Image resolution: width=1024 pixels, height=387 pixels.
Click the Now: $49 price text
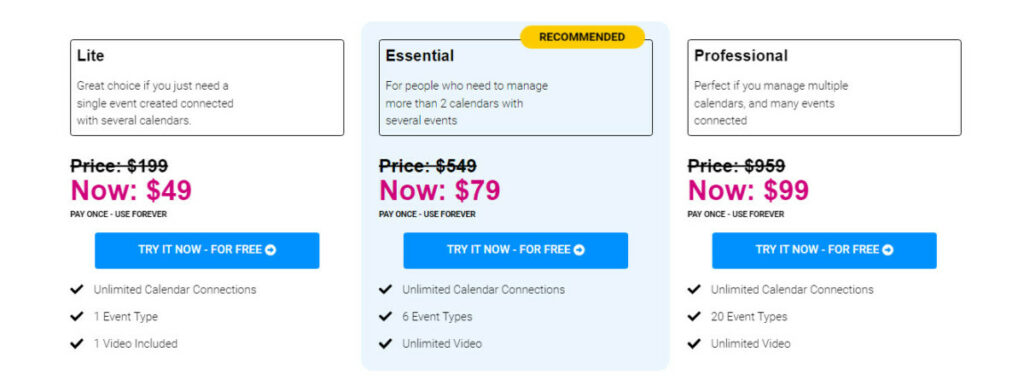click(131, 191)
